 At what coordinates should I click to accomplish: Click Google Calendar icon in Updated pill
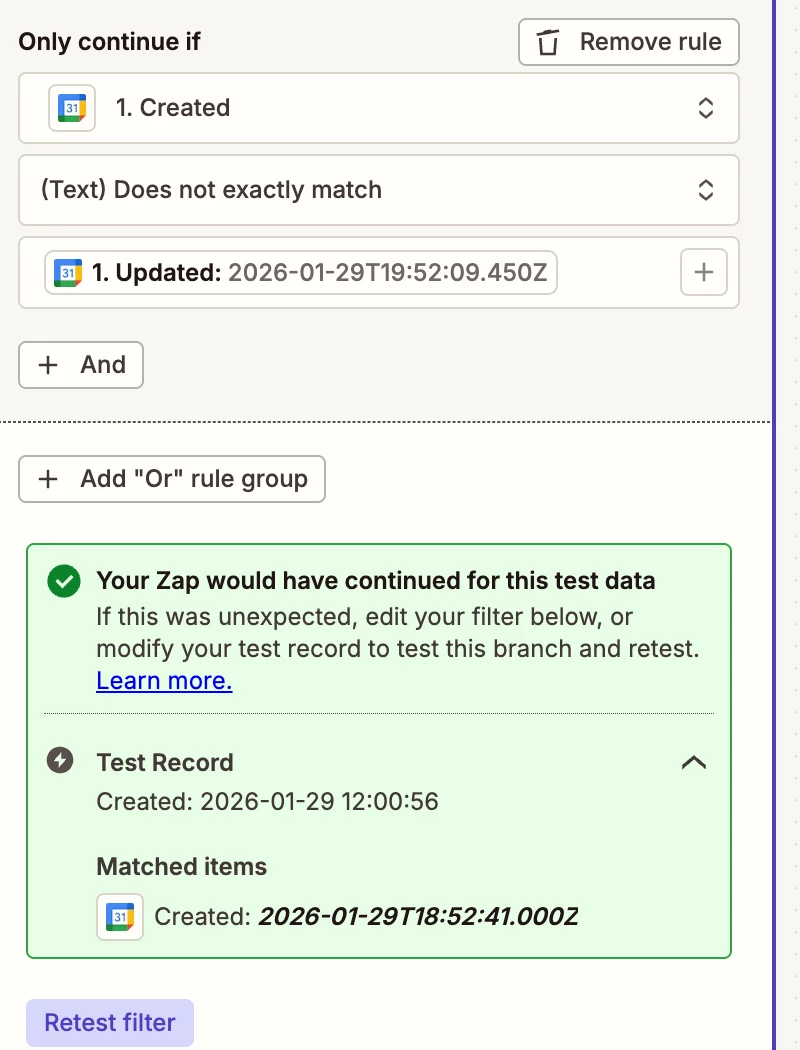[x=69, y=272]
